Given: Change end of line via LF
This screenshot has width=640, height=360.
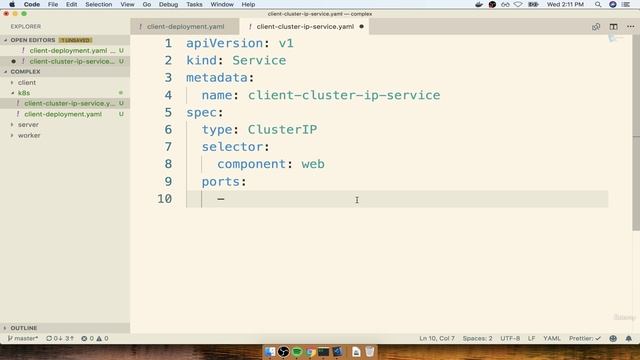Looking at the screenshot, I should (531, 338).
